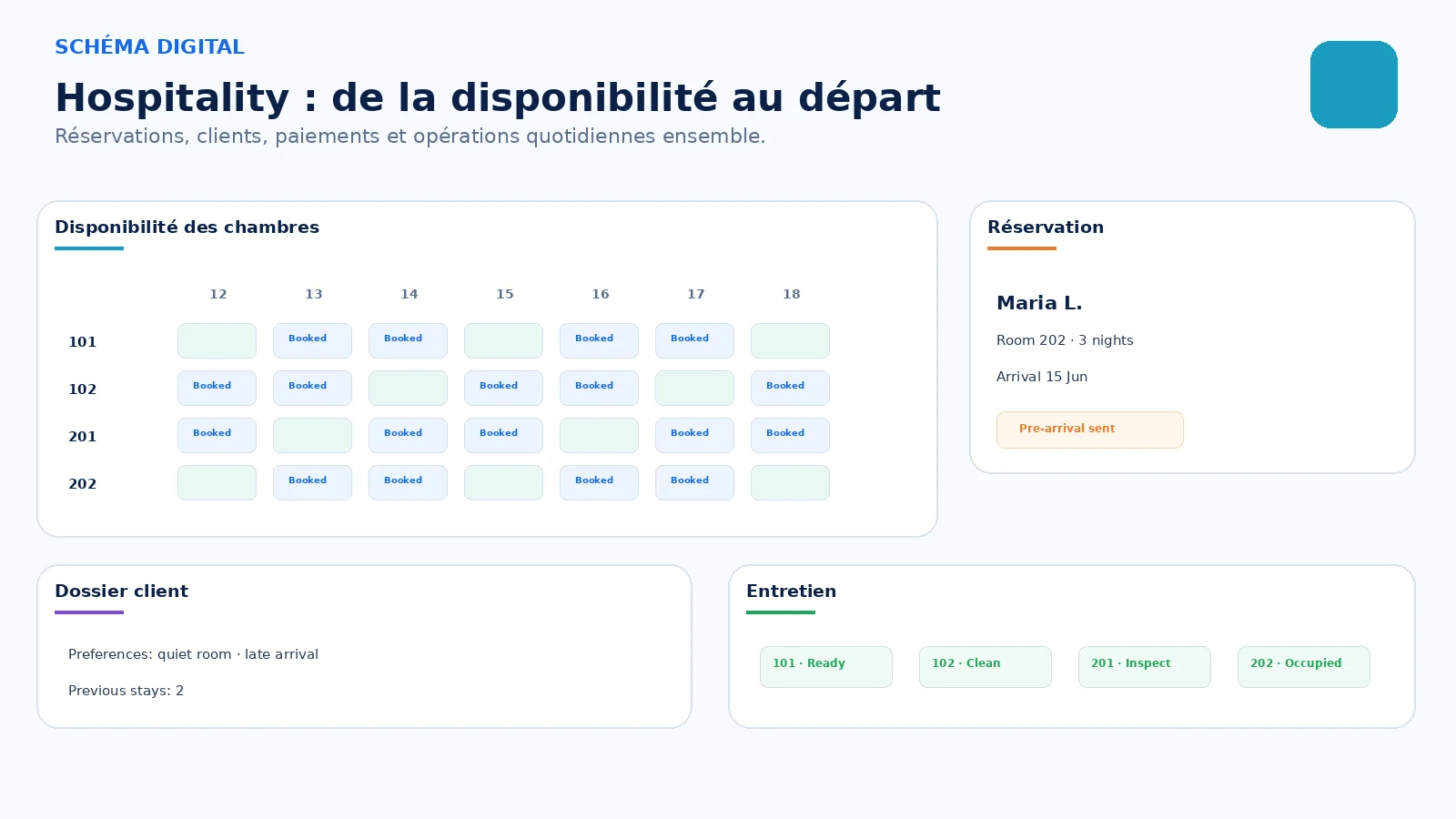Select the 101 · Ready housekeeping chip
The image size is (1456, 819).
[x=826, y=667]
